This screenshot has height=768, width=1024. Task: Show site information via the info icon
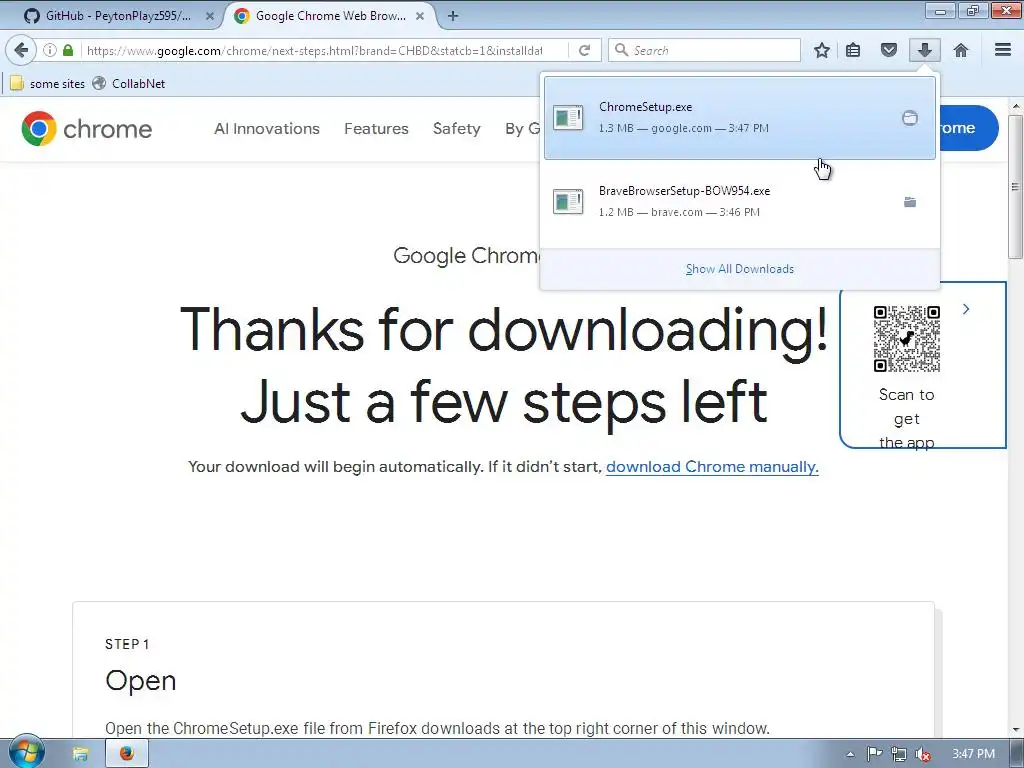tap(50, 50)
